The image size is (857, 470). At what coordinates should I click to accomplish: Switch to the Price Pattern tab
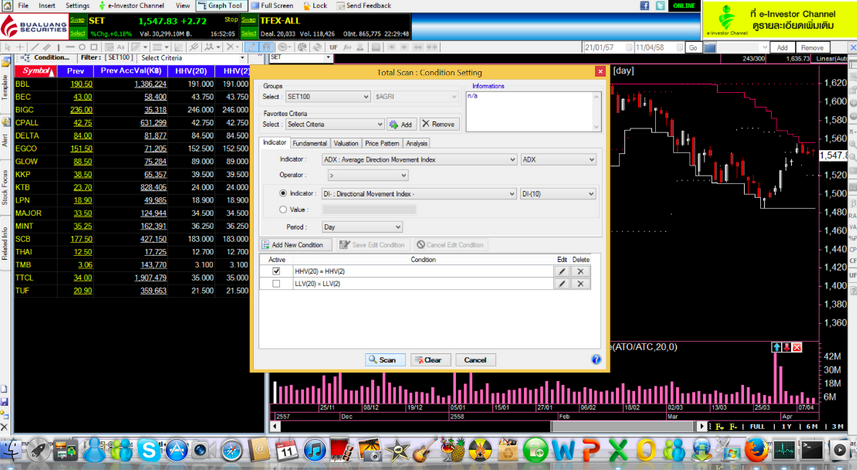click(x=382, y=143)
